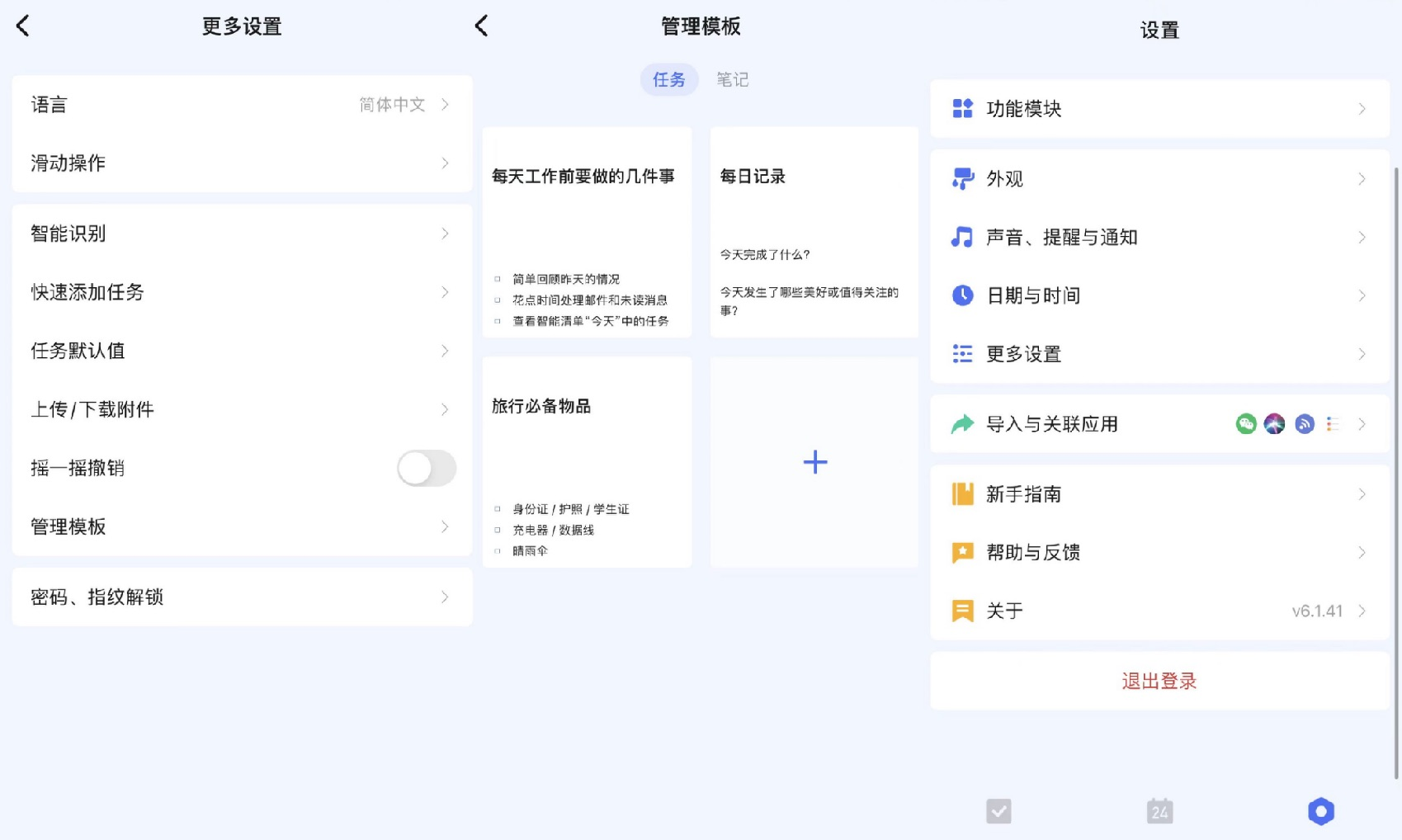Click the 外观 paint roller icon
This screenshot has width=1402, height=840.
pos(962,179)
